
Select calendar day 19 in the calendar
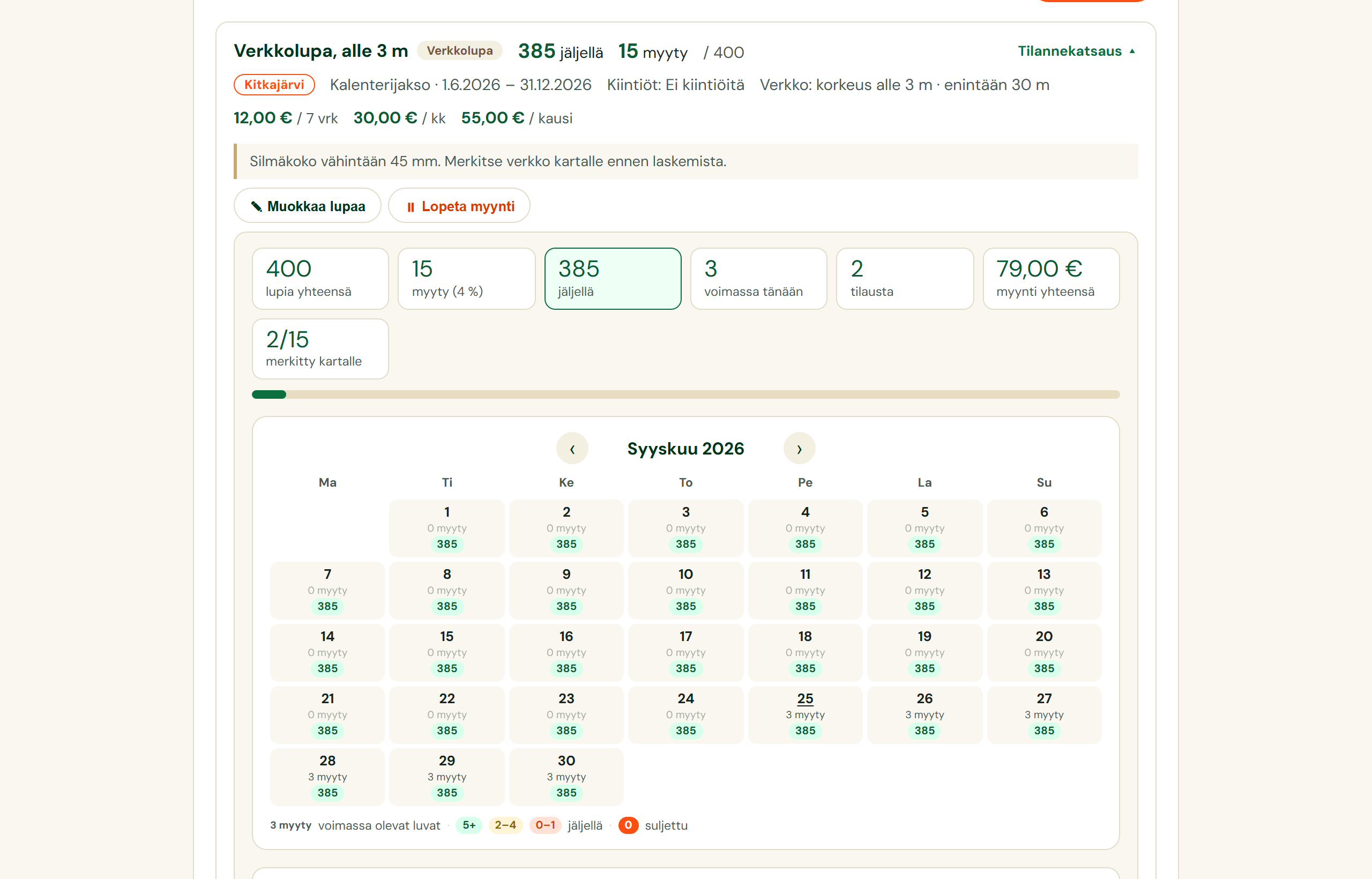click(924, 652)
